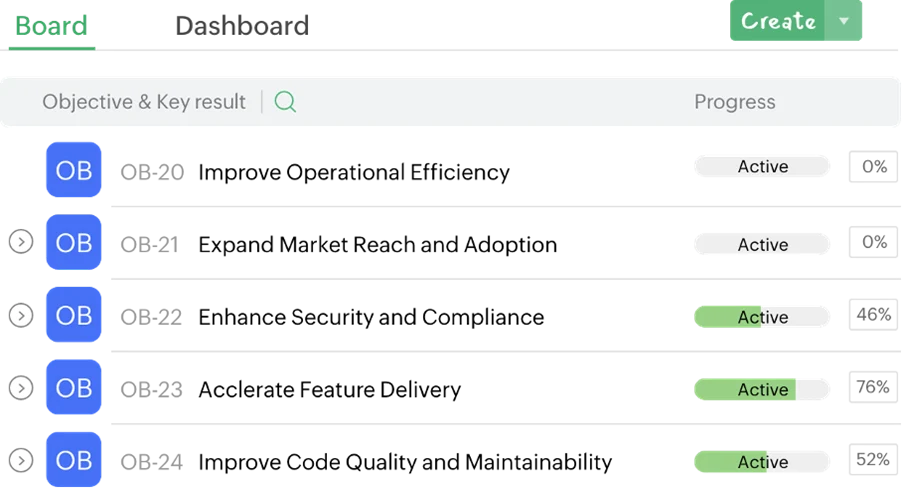Expand the second objective row using its chevron
Image resolution: width=902 pixels, height=488 pixels.
(x=21, y=242)
